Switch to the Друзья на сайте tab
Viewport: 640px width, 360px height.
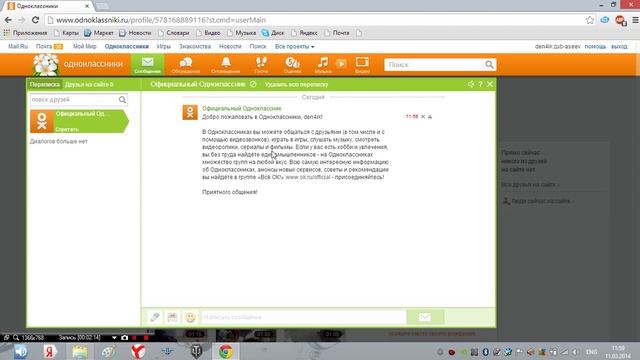pyautogui.click(x=89, y=84)
